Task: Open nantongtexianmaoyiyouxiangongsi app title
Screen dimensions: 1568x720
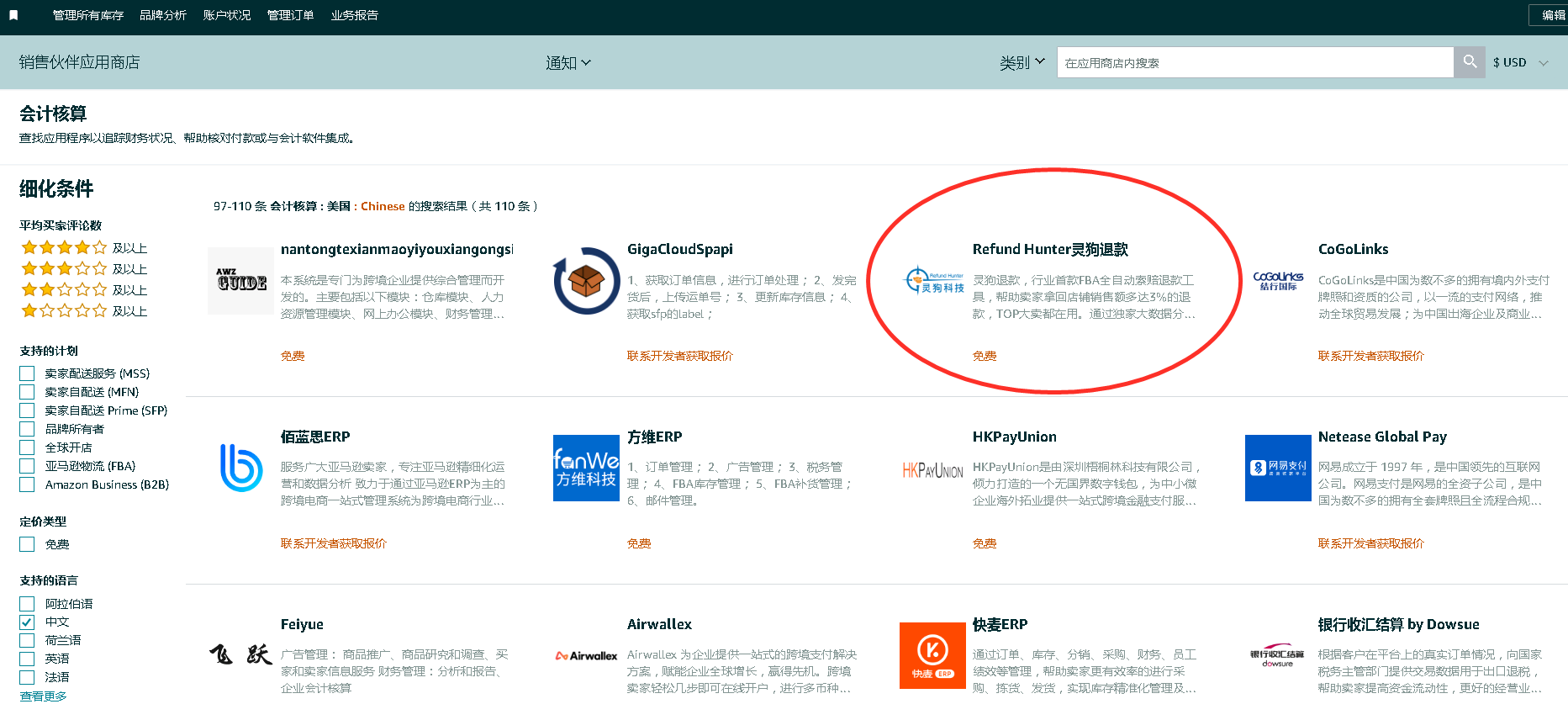Action: click(x=397, y=249)
